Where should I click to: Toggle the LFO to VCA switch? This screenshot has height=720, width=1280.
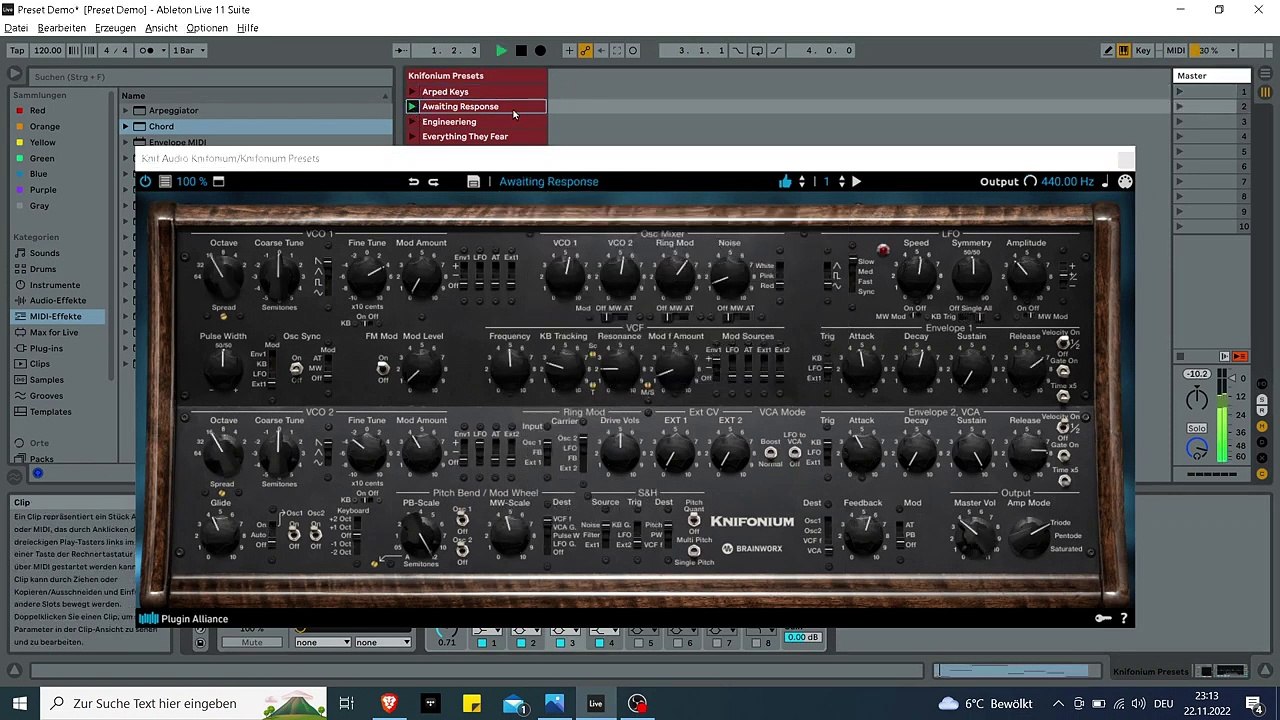(x=795, y=452)
